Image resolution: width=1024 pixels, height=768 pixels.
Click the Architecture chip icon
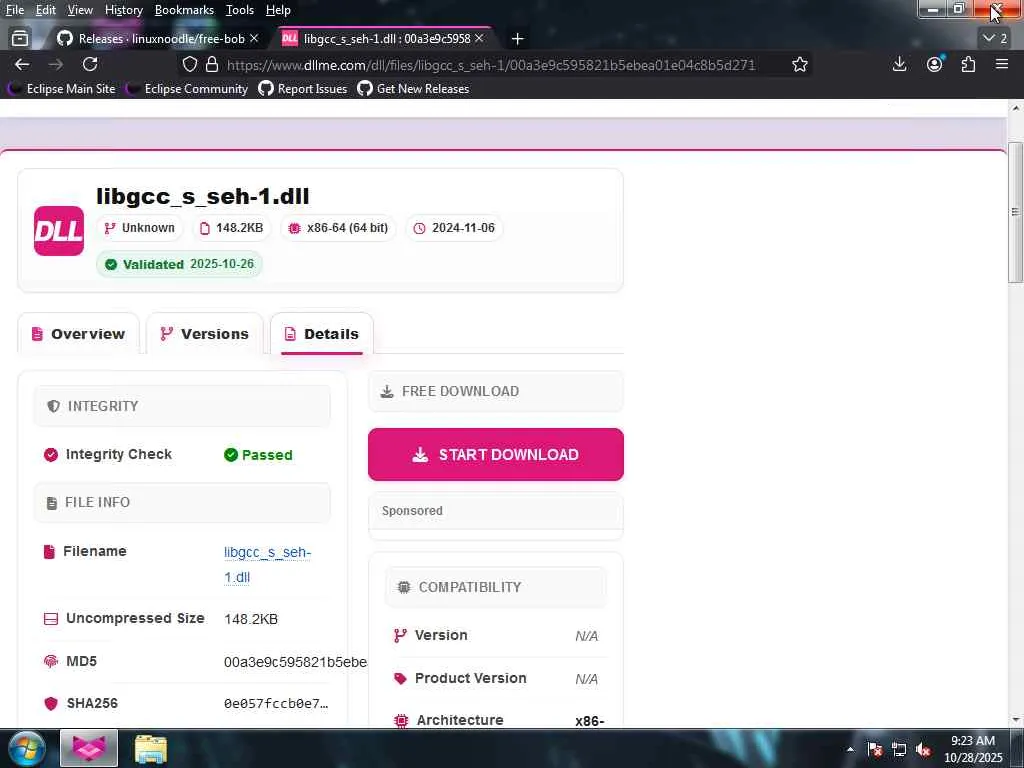[401, 720]
